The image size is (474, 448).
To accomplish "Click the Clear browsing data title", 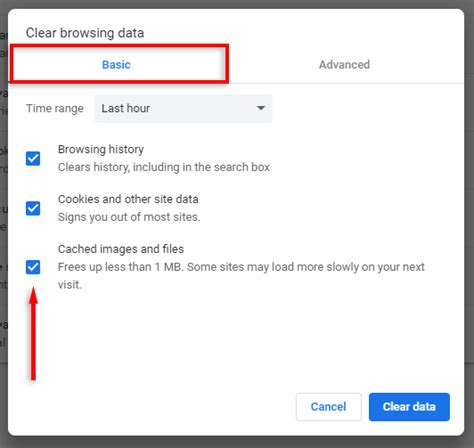I will 85,33.
